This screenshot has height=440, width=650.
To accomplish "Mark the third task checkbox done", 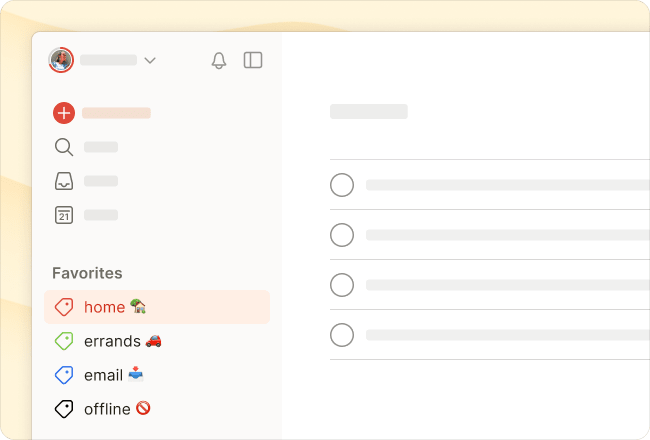I will coord(342,285).
